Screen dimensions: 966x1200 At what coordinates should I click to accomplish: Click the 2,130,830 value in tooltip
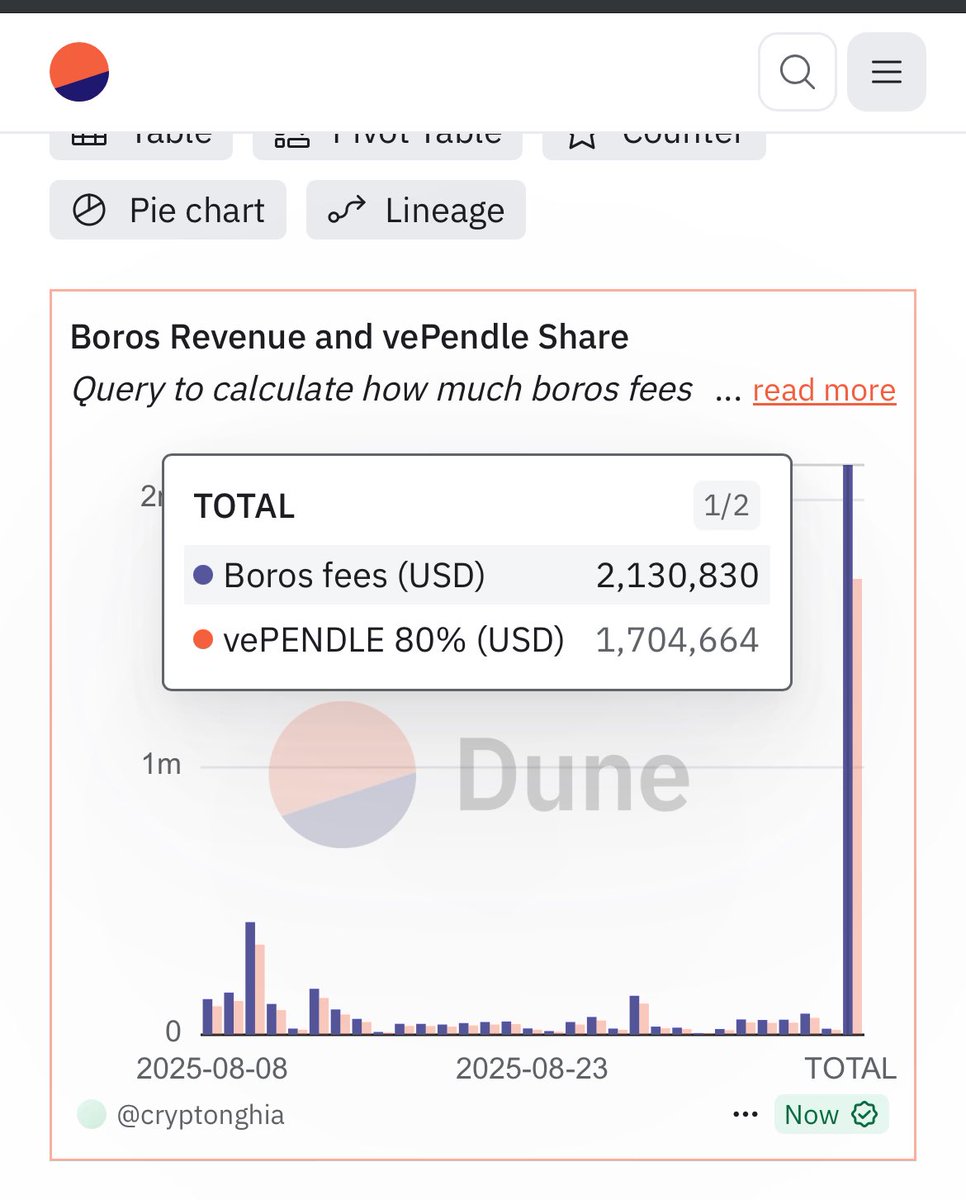pyautogui.click(x=676, y=575)
